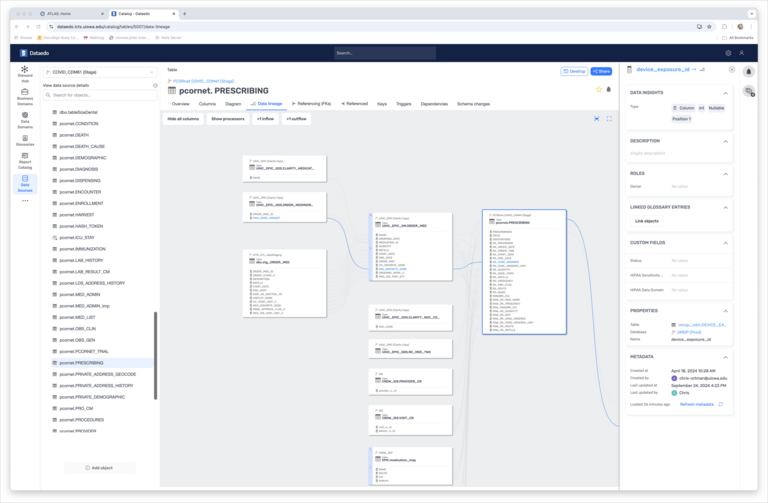Toggle the favorite star for PRESCRIBING table

pos(599,90)
